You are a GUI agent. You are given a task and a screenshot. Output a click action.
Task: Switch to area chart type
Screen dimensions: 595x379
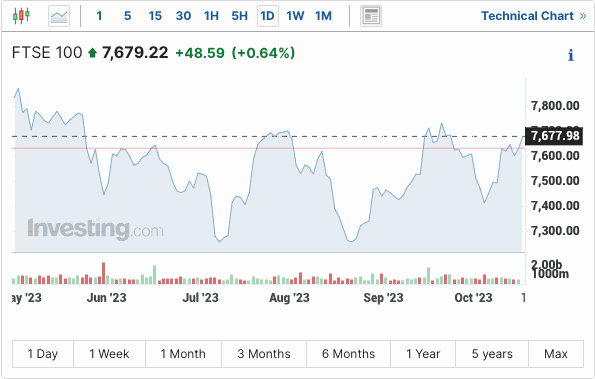pyautogui.click(x=59, y=16)
